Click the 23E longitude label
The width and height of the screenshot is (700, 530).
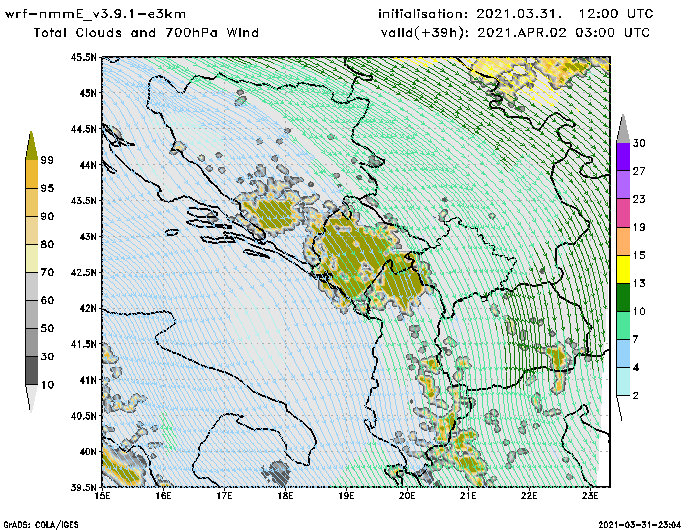coord(590,496)
